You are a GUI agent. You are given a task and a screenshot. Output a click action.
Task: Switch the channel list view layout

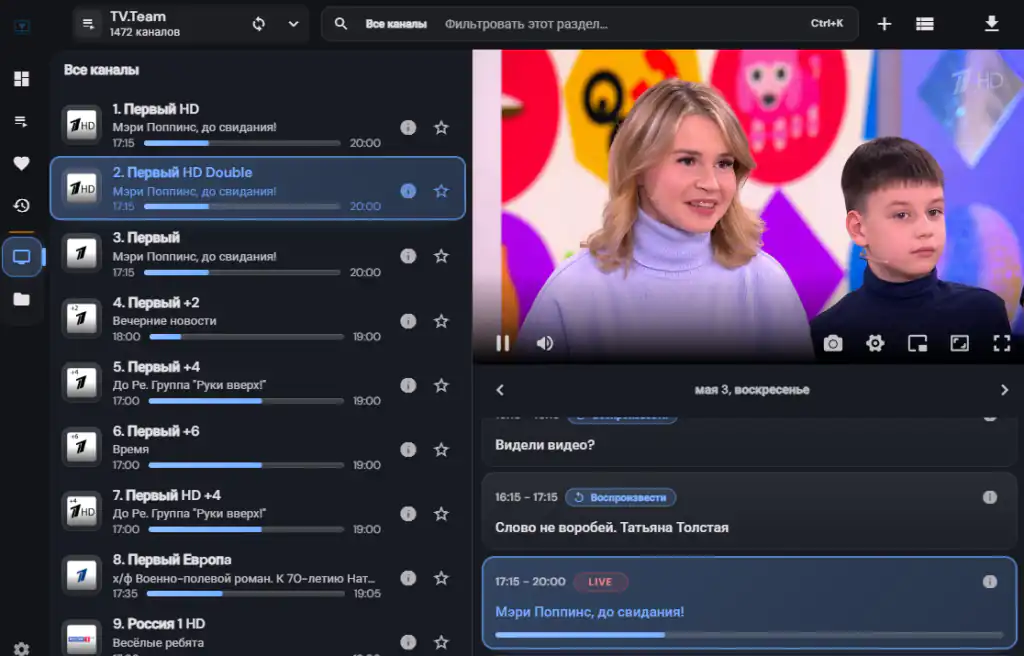pos(925,24)
